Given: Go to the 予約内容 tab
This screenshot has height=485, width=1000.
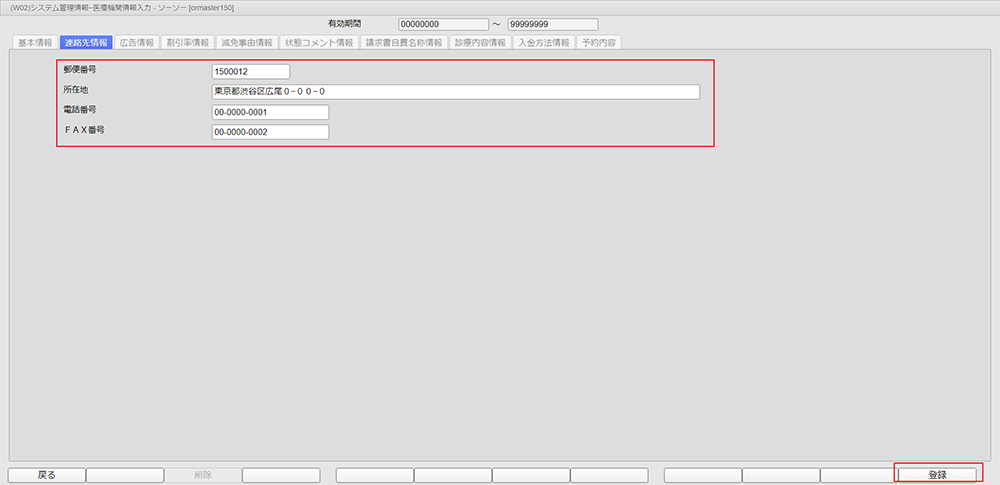Looking at the screenshot, I should pyautogui.click(x=599, y=43).
